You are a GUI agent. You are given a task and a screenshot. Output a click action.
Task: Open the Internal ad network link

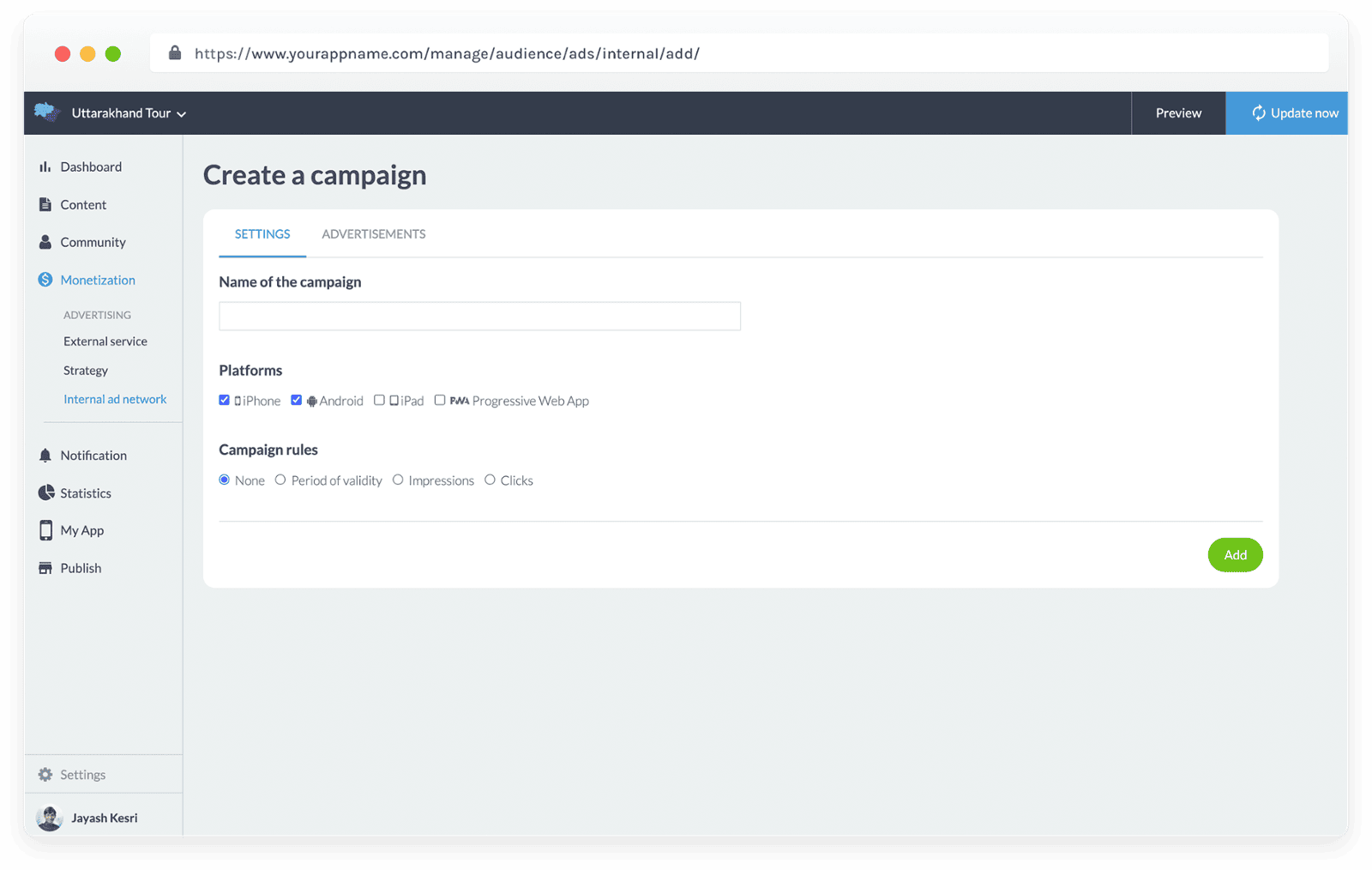pos(115,400)
